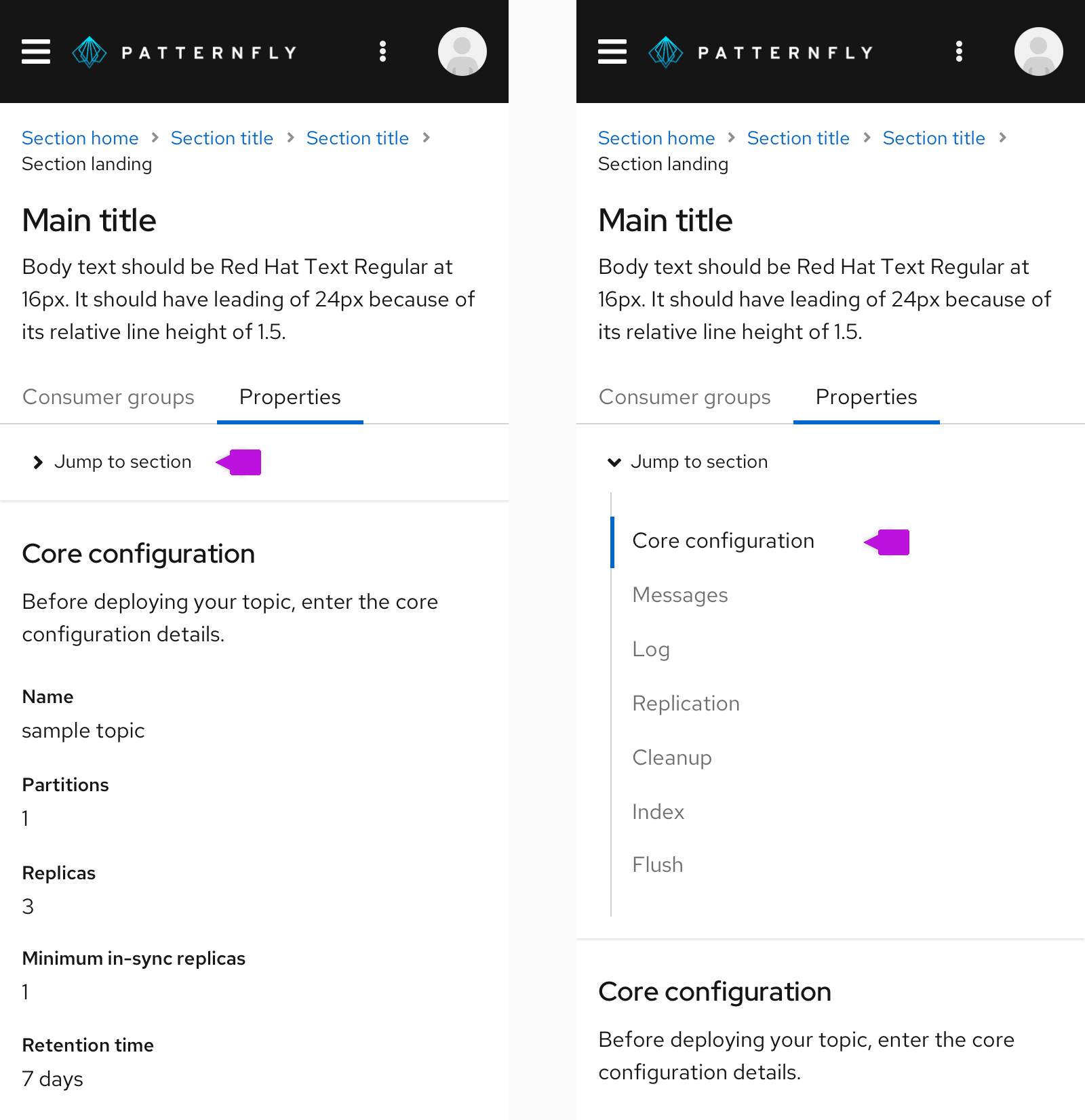The height and width of the screenshot is (1120, 1085).
Task: Click user avatar in left header
Action: (462, 52)
